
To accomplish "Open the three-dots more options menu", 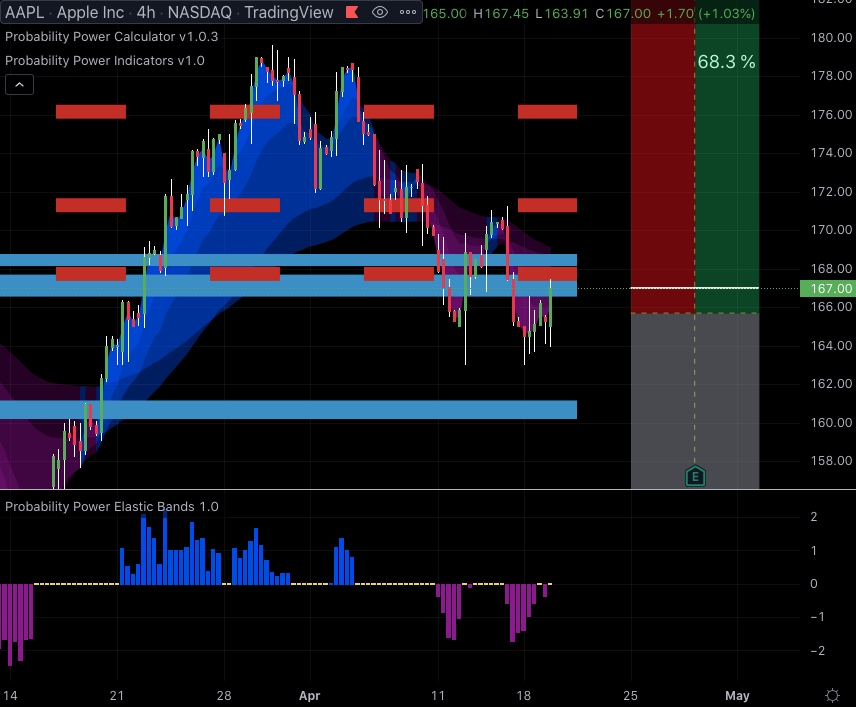I will click(x=407, y=13).
